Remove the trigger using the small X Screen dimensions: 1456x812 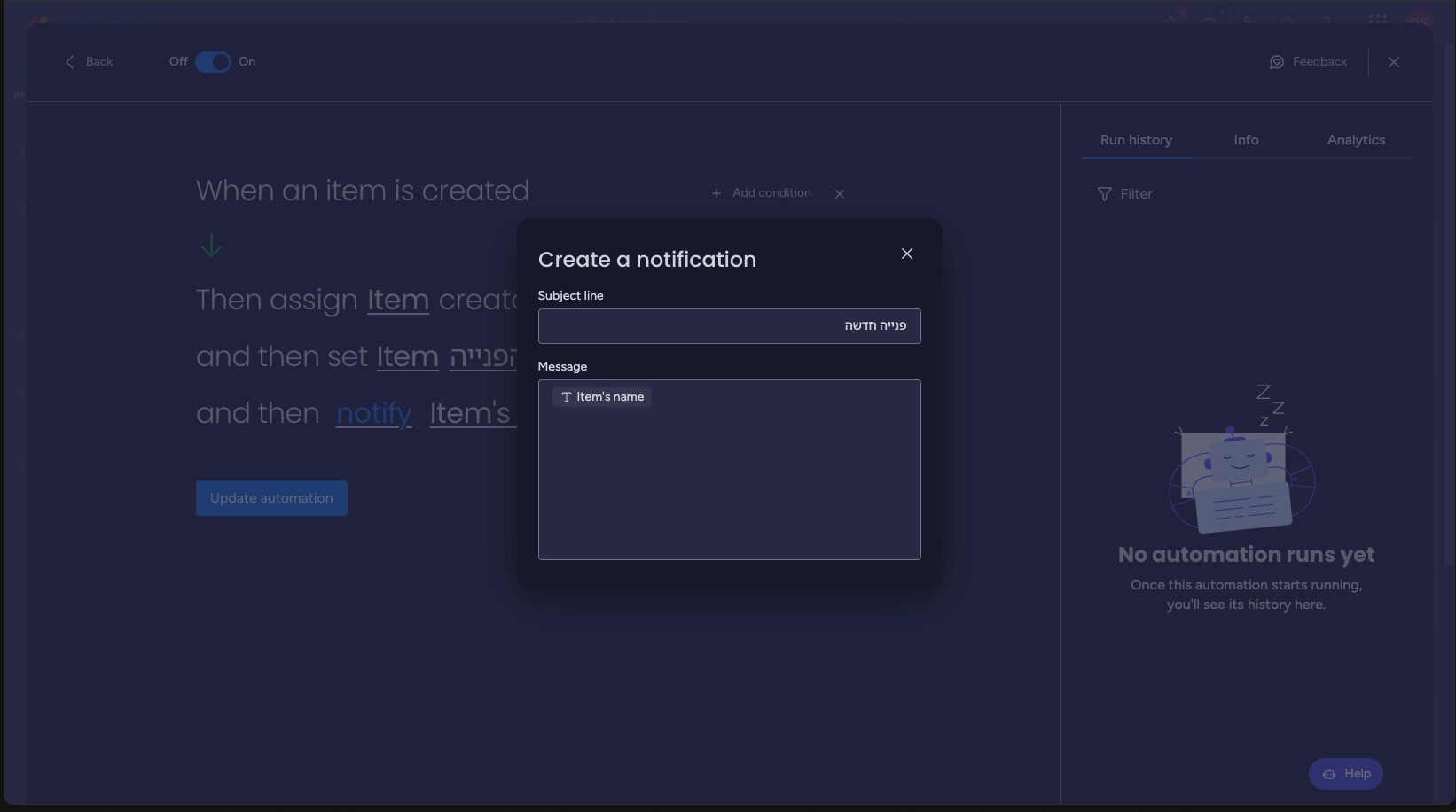click(x=840, y=194)
